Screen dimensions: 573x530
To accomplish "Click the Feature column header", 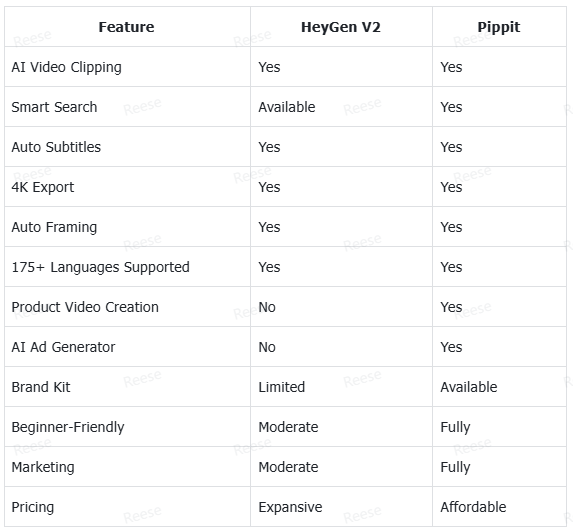I will tap(126, 27).
